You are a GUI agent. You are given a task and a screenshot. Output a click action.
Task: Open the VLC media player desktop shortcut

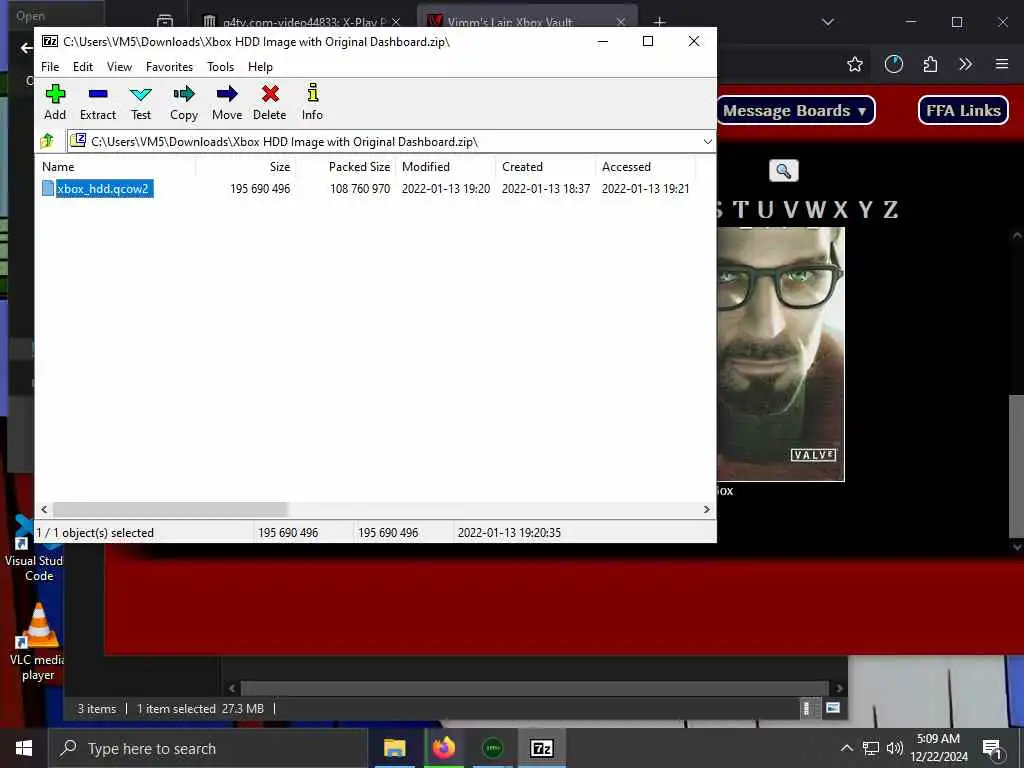pos(38,643)
